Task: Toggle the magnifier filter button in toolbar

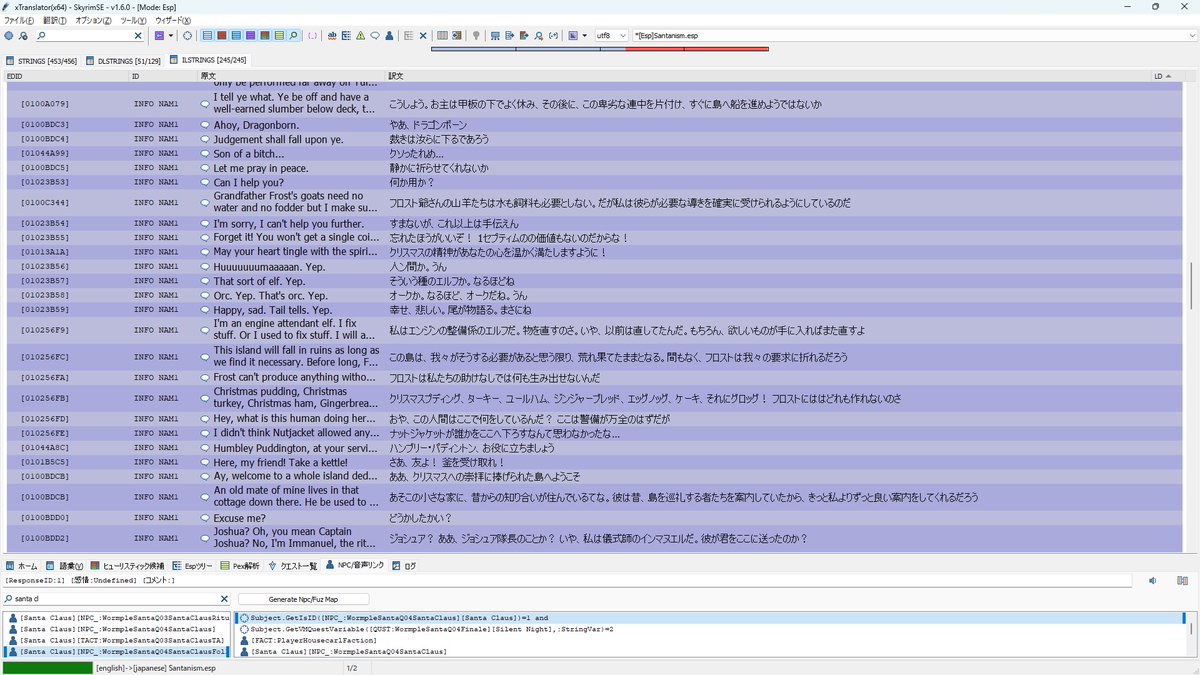Action: pyautogui.click(x=293, y=35)
